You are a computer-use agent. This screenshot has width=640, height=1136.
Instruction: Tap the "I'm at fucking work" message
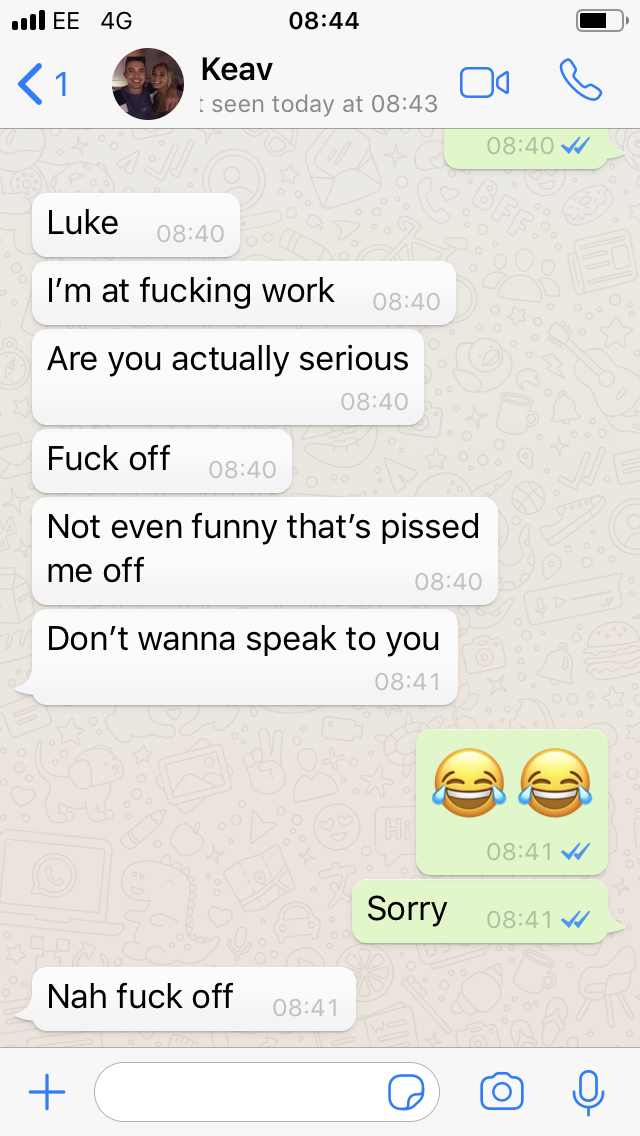pyautogui.click(x=244, y=293)
